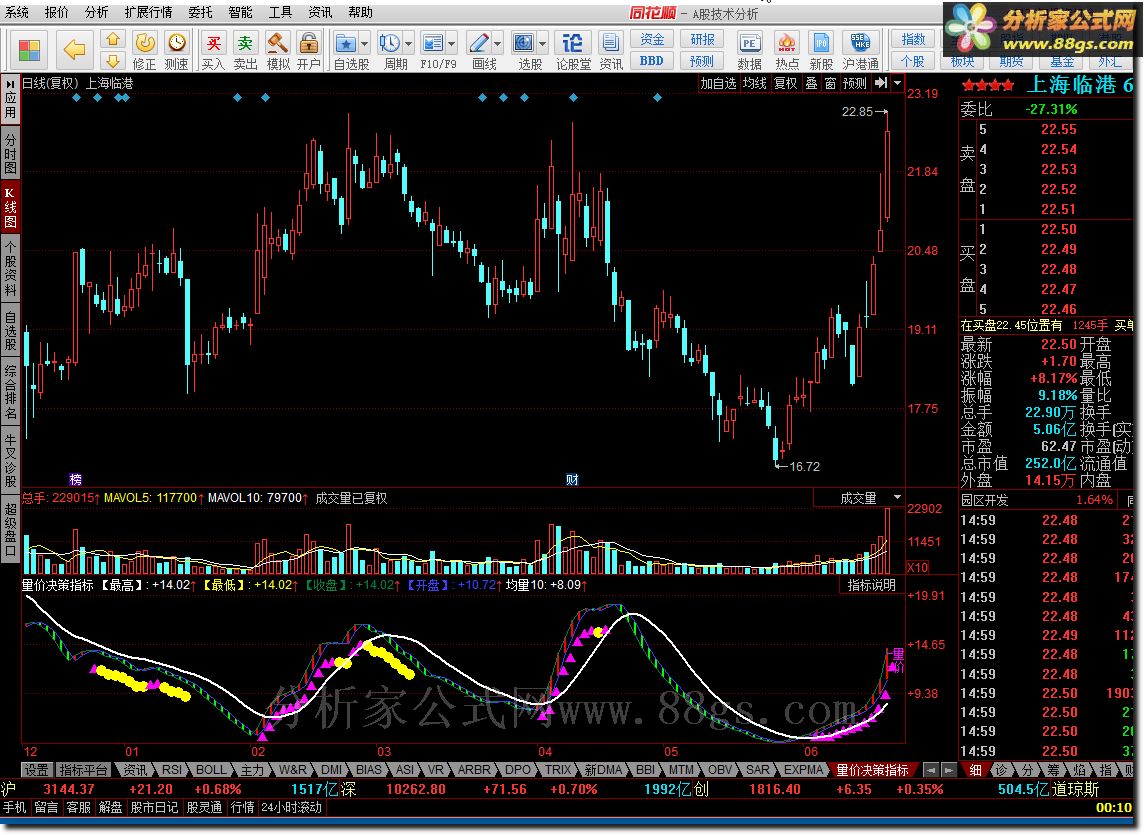
Task: Open the 热点 hot topics flame icon
Action: point(786,50)
